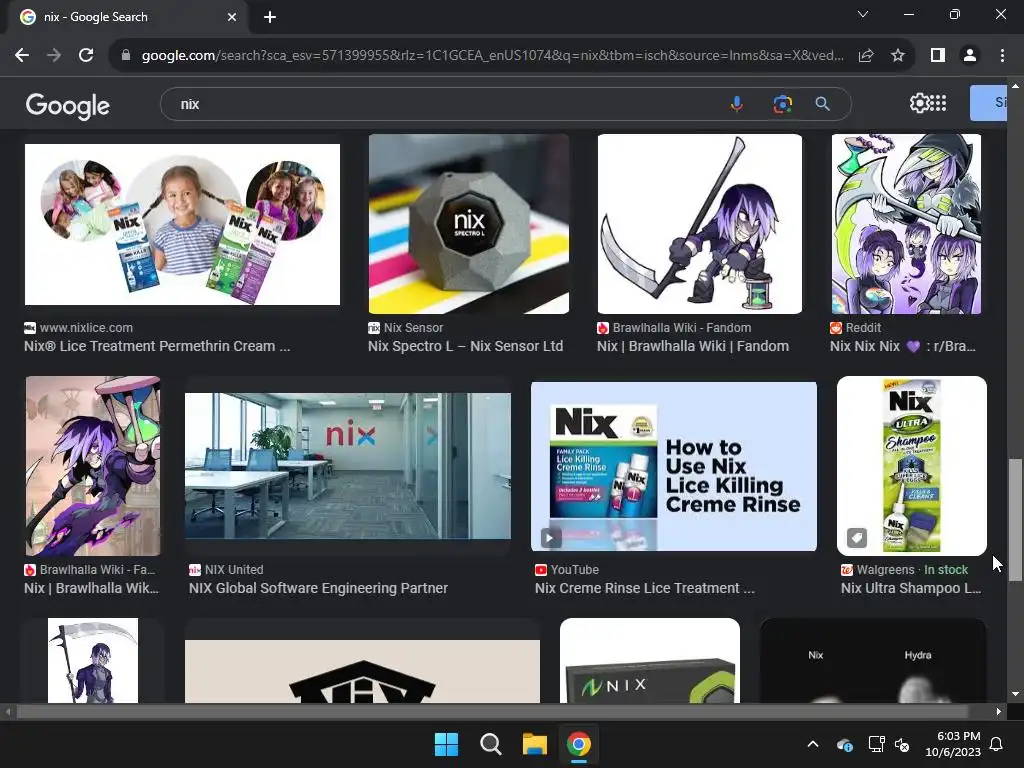Start voice search with microphone icon
Image resolution: width=1024 pixels, height=768 pixels.
[737, 104]
